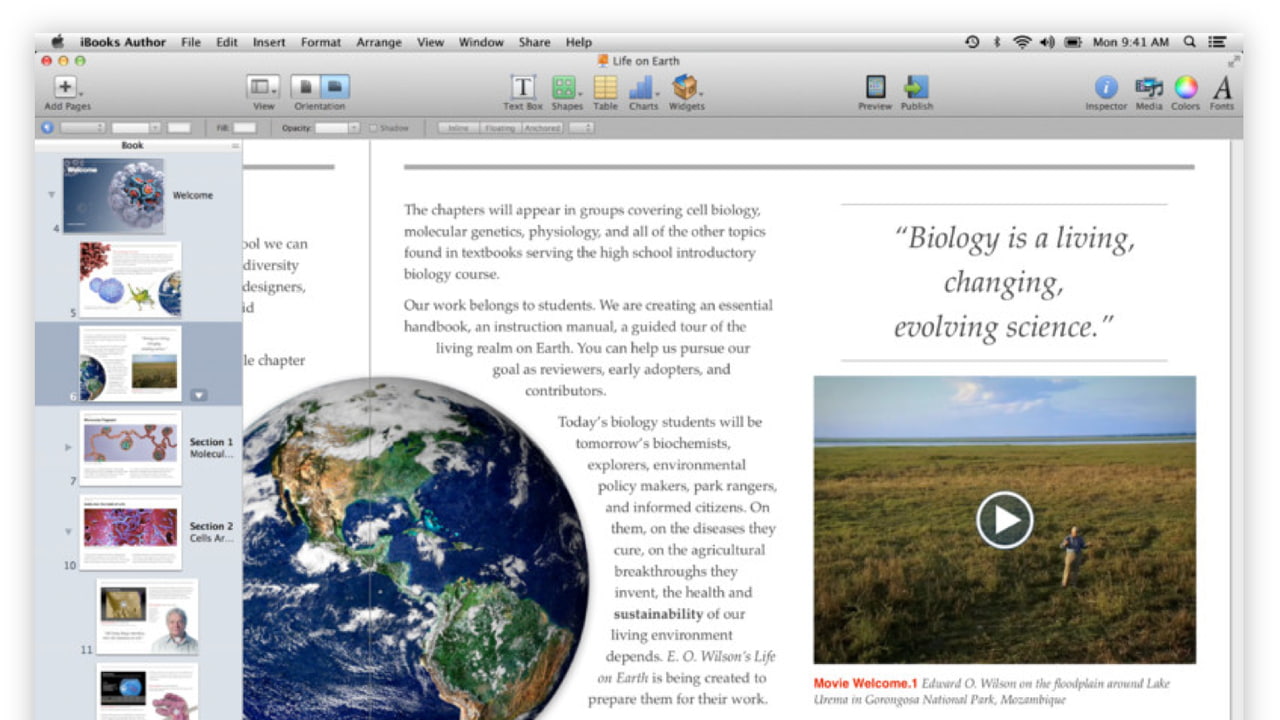Click the Preview iPad icon
Image resolution: width=1280 pixels, height=720 pixels.
coord(876,87)
